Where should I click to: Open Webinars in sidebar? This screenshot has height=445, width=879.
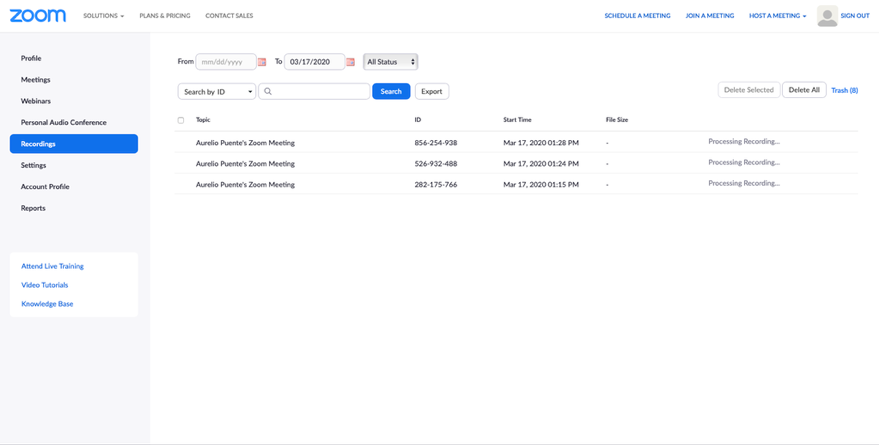36,101
